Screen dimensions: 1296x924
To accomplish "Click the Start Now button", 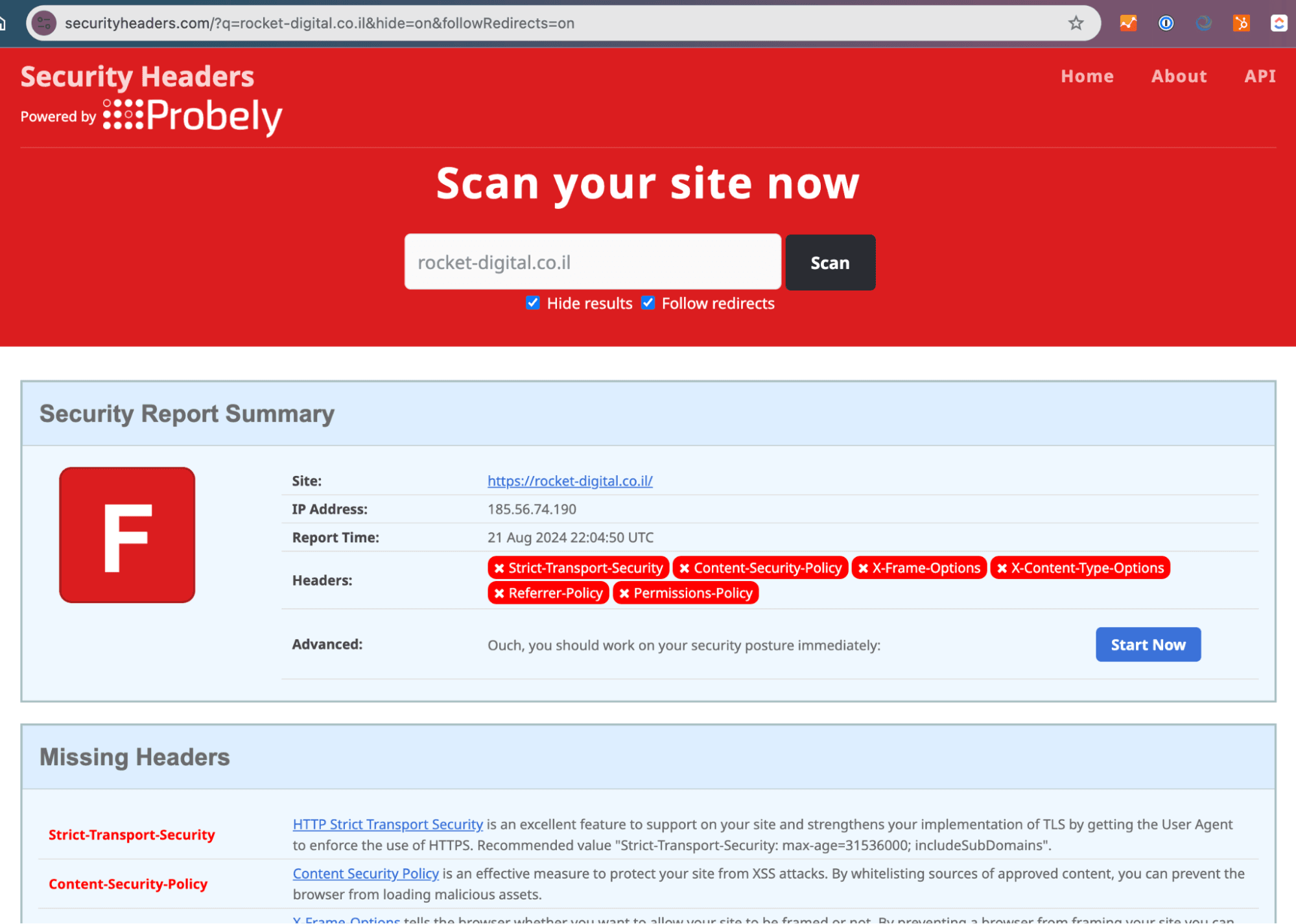I will (x=1148, y=645).
